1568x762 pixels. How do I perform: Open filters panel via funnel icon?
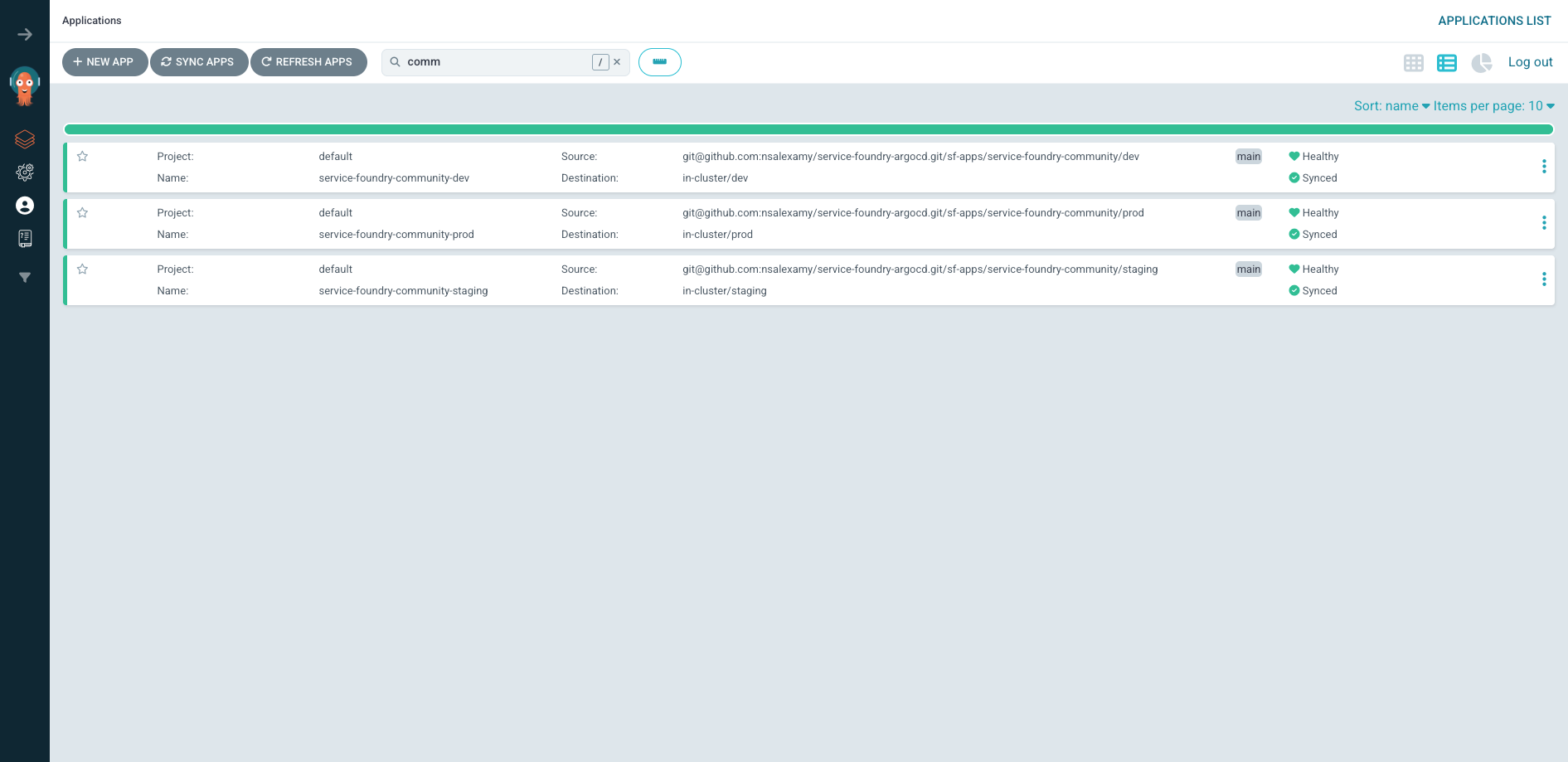(25, 277)
